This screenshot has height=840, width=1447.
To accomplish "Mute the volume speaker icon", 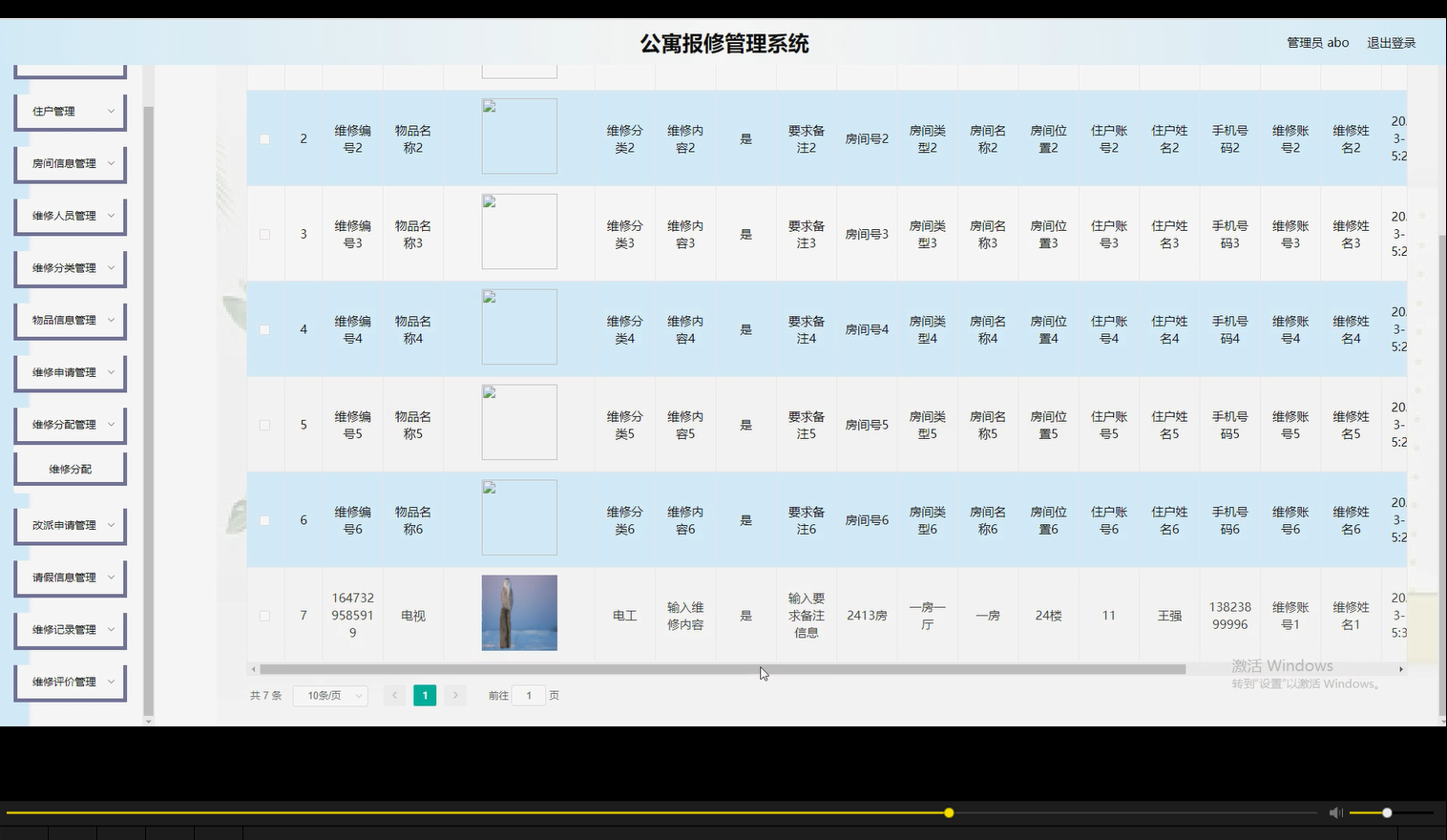I will tap(1335, 812).
